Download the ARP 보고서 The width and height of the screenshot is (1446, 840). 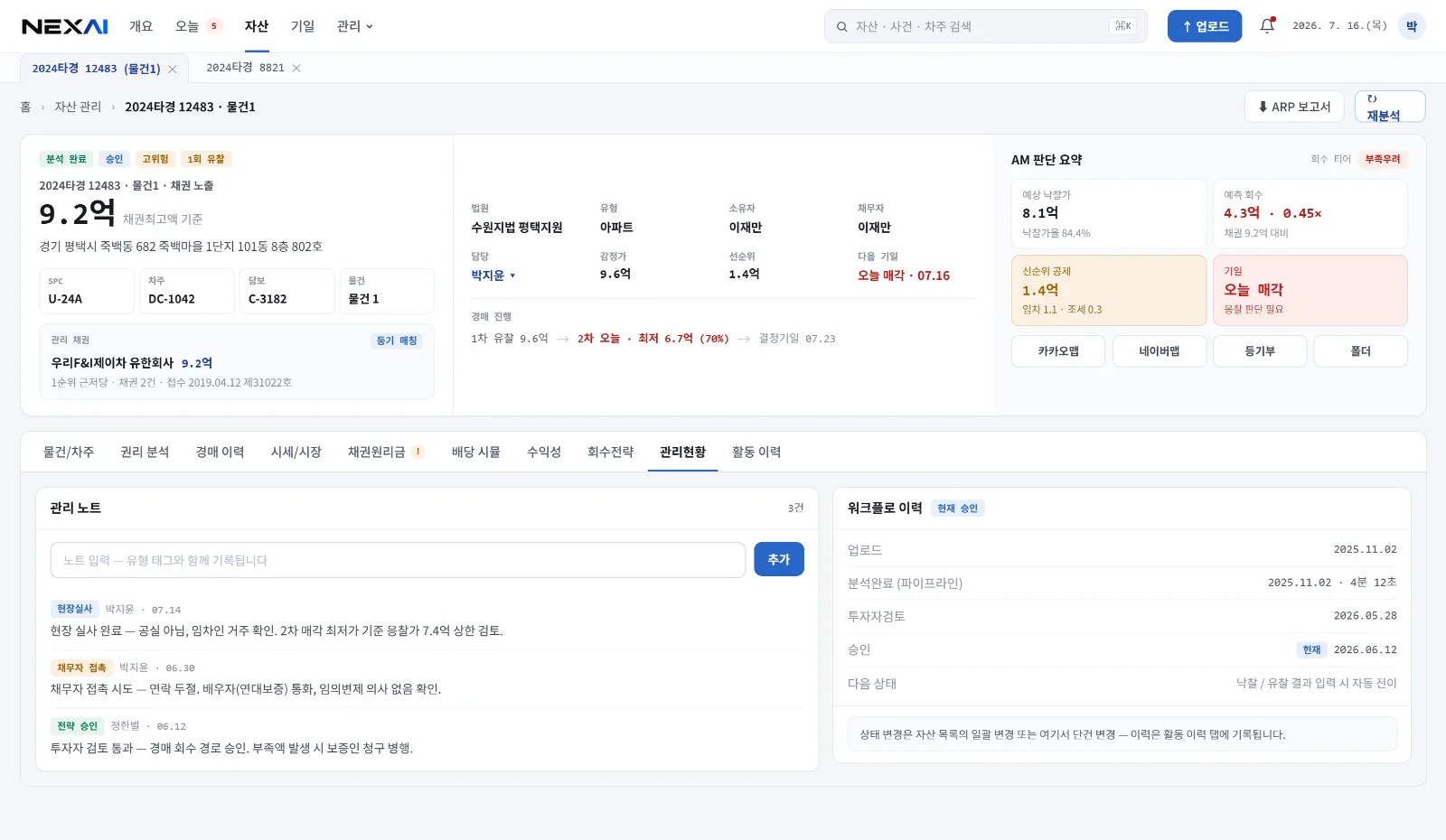click(x=1294, y=107)
